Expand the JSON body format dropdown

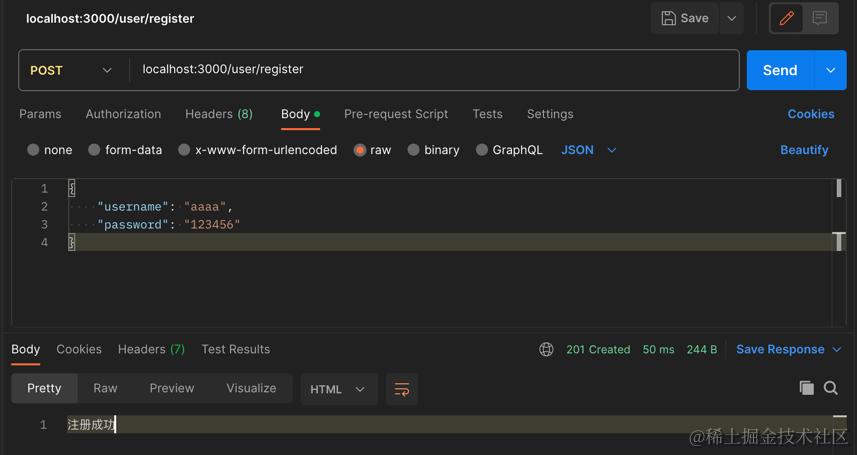[589, 150]
